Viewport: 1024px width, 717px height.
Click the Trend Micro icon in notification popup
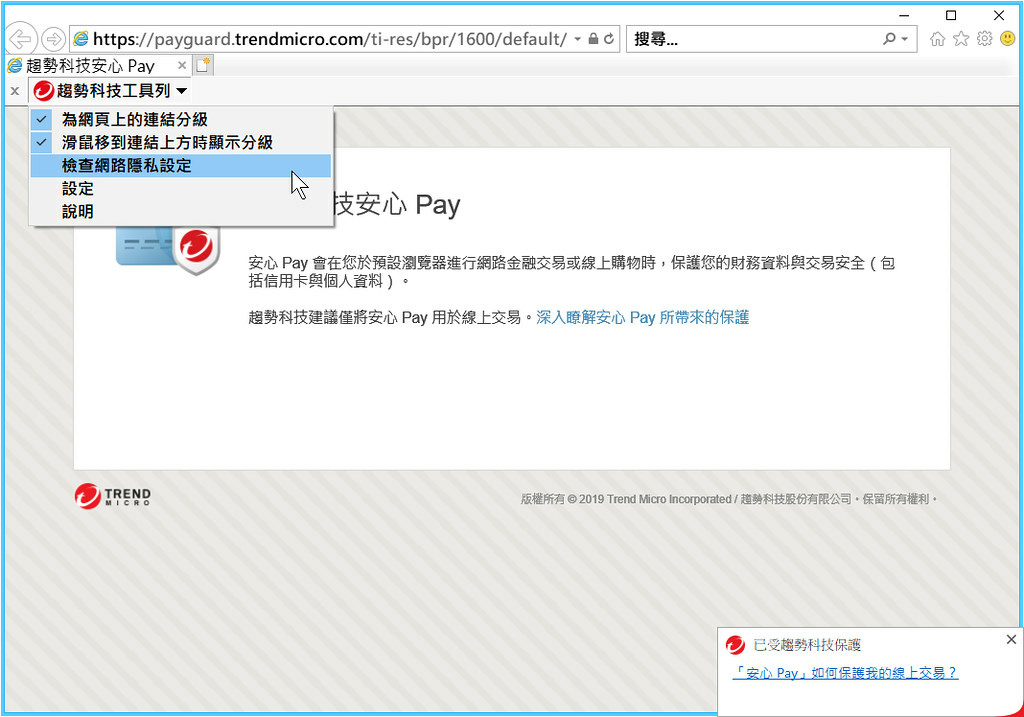click(x=735, y=645)
